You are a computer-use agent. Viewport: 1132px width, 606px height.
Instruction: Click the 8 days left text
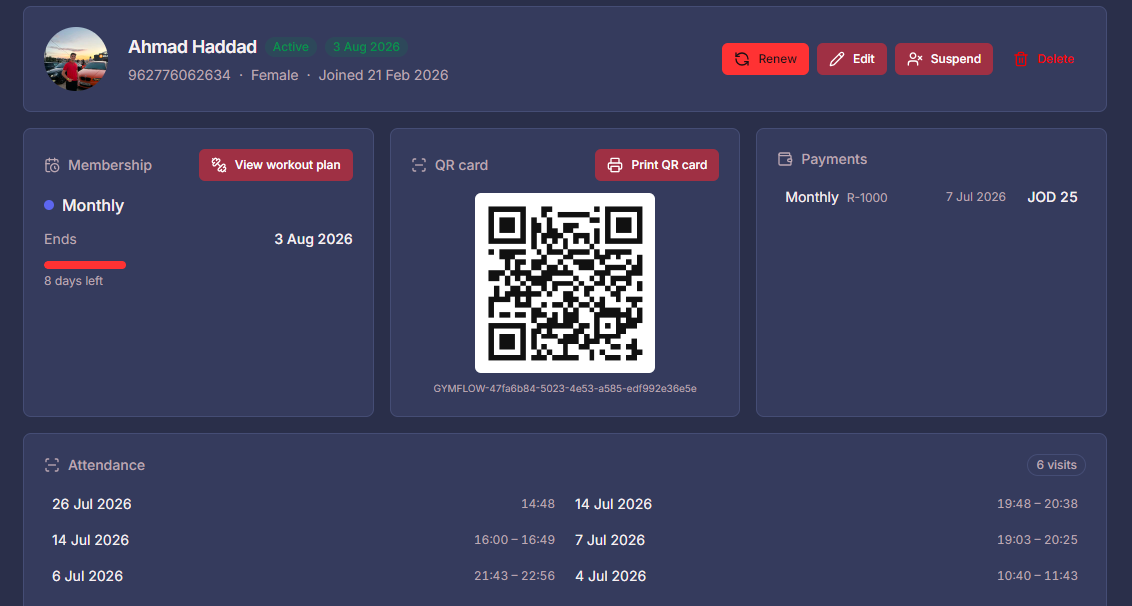click(x=74, y=281)
